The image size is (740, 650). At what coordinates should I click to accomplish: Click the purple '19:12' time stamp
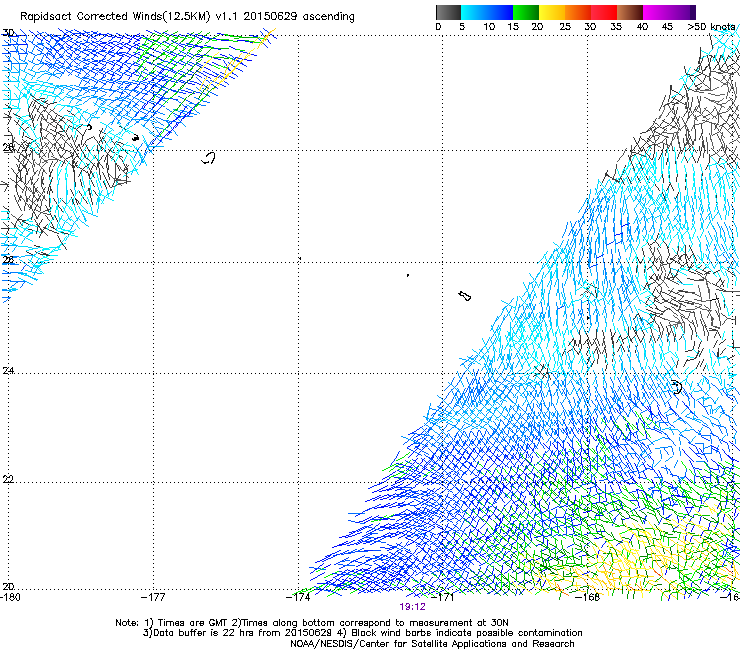[x=412, y=607]
